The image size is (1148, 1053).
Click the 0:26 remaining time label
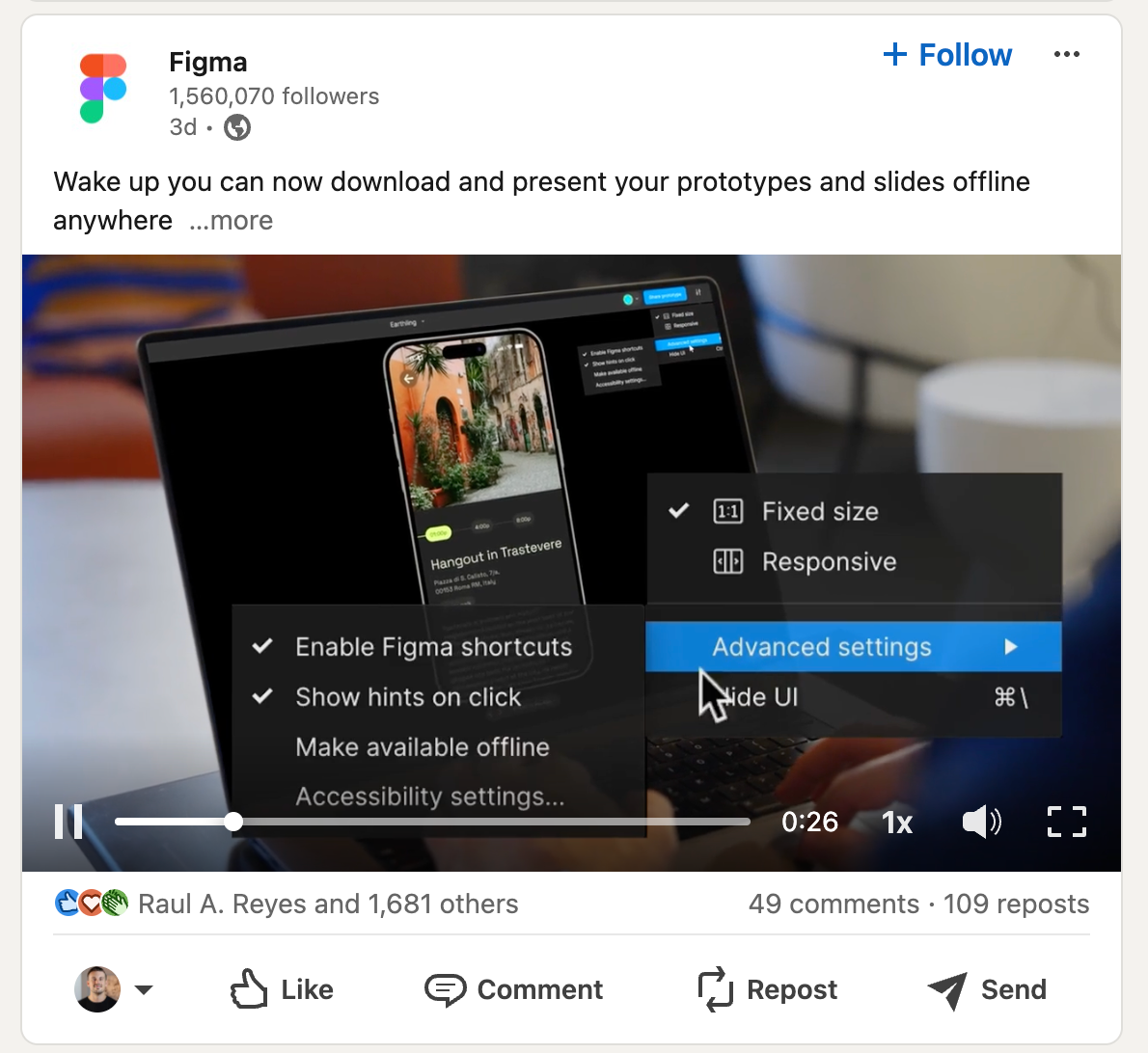click(x=809, y=822)
